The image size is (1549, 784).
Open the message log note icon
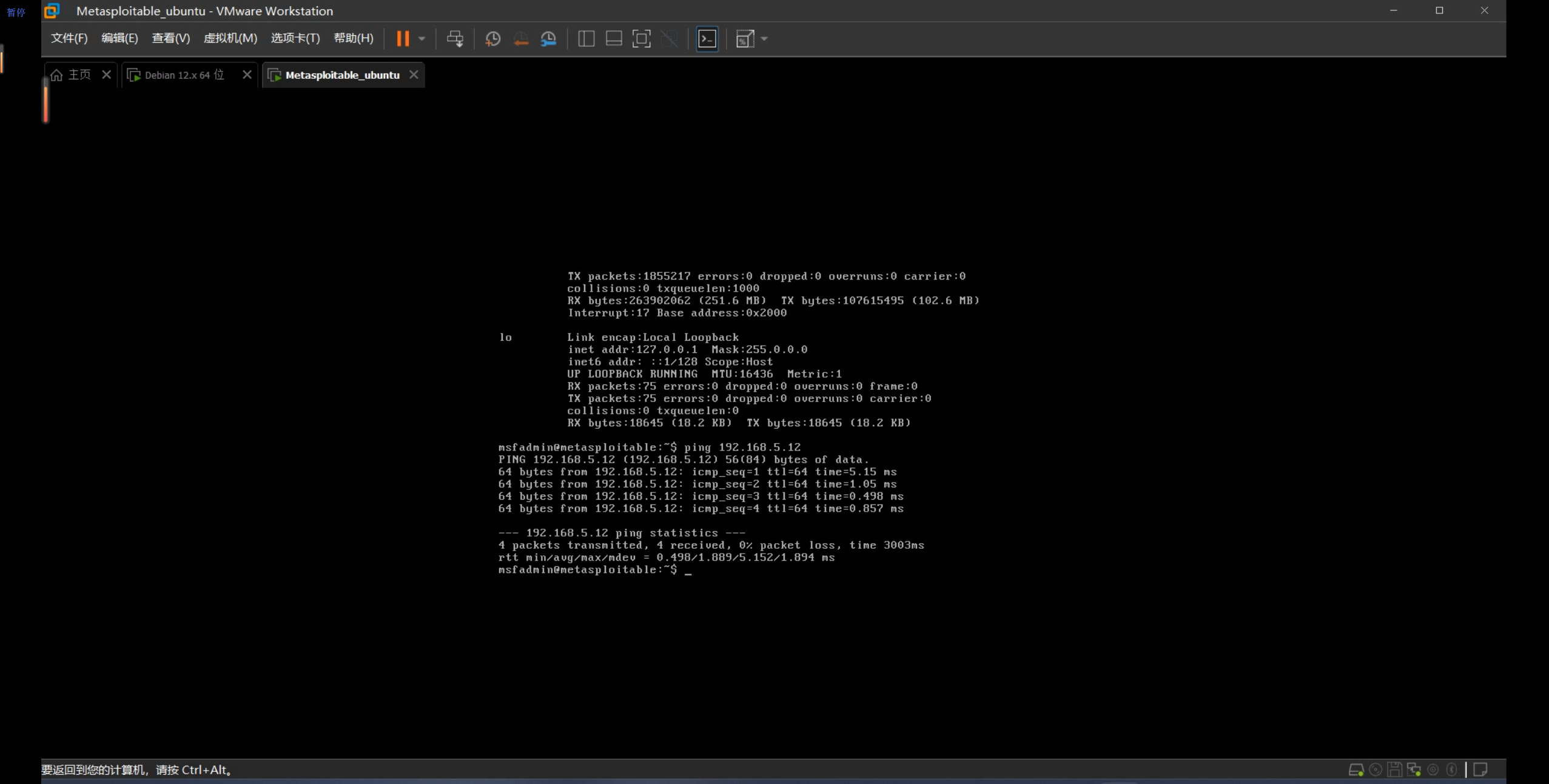tap(1480, 769)
